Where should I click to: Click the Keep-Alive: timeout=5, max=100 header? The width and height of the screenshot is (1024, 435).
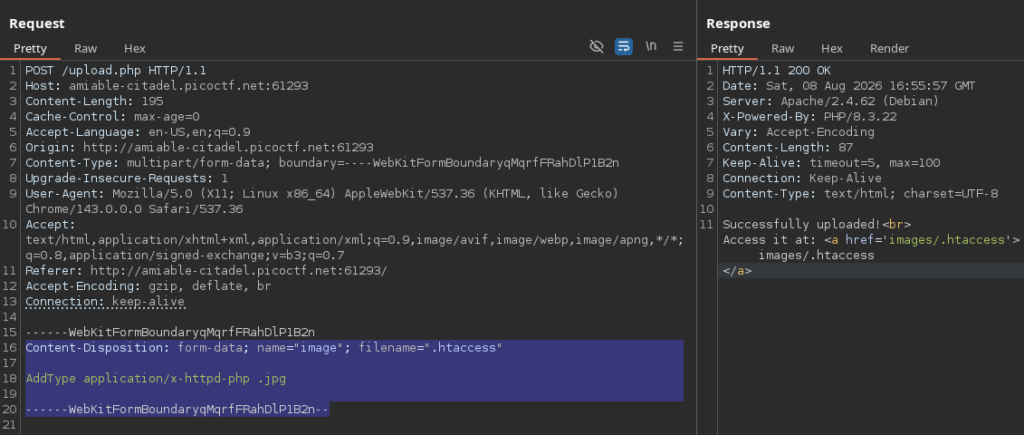click(831, 163)
